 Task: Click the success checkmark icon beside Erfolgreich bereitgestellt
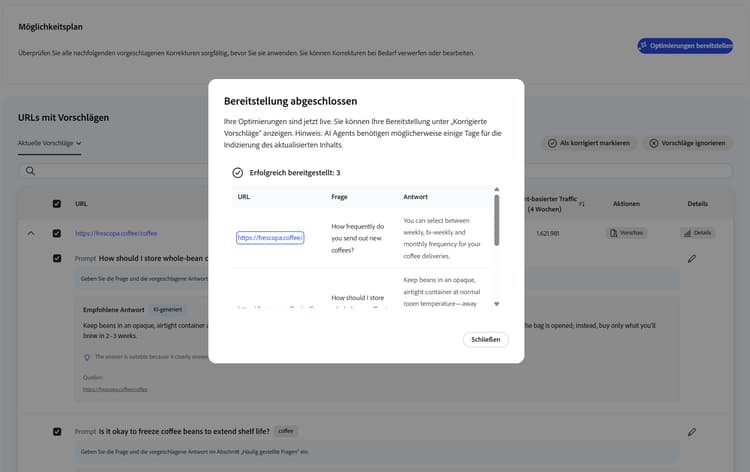click(x=238, y=173)
